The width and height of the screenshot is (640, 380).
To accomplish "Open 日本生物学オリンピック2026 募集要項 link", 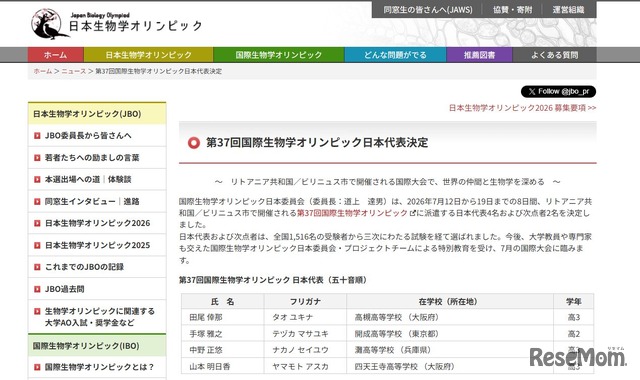I will (522, 108).
